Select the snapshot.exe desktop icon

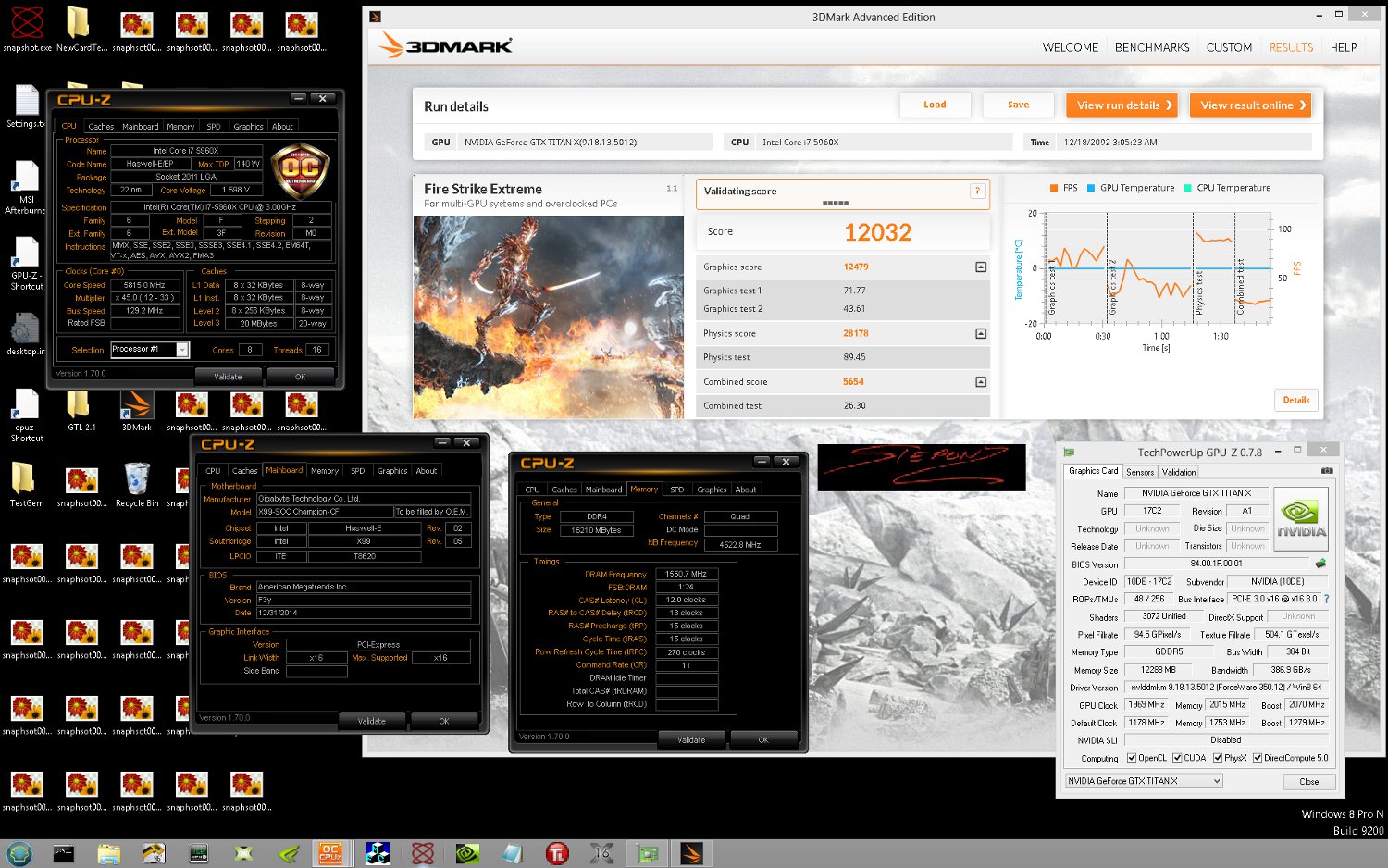[x=27, y=28]
